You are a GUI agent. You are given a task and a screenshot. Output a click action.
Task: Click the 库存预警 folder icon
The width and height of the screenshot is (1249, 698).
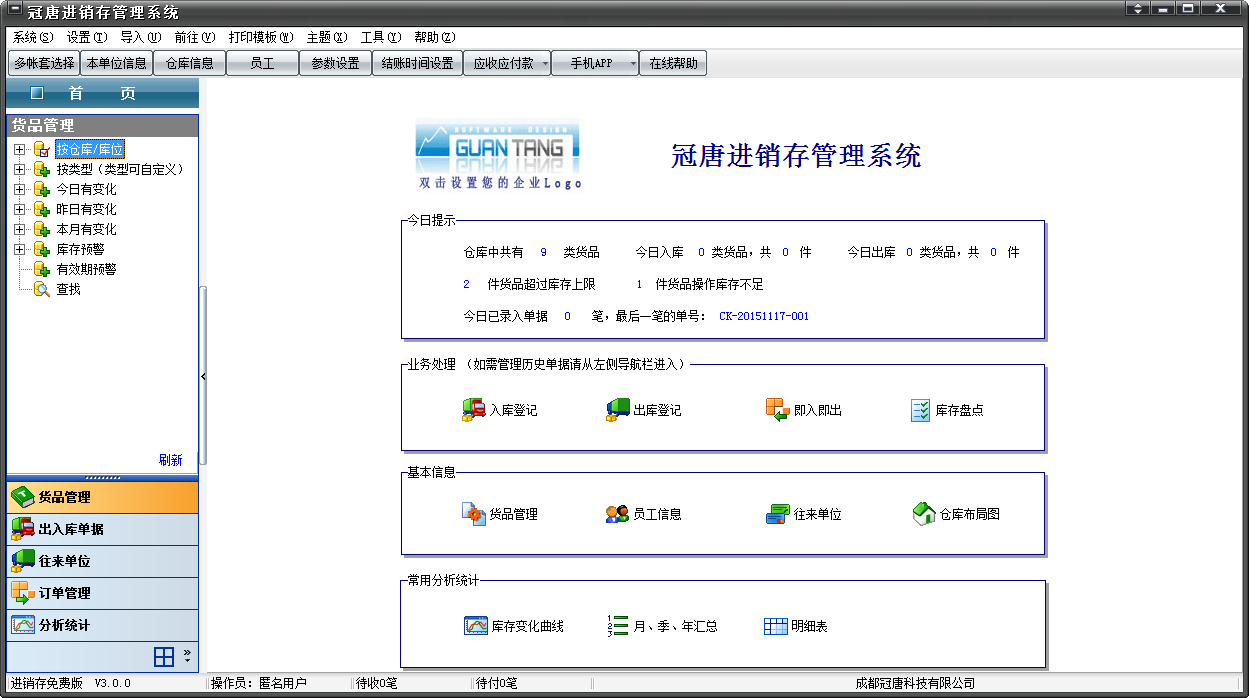(x=41, y=249)
